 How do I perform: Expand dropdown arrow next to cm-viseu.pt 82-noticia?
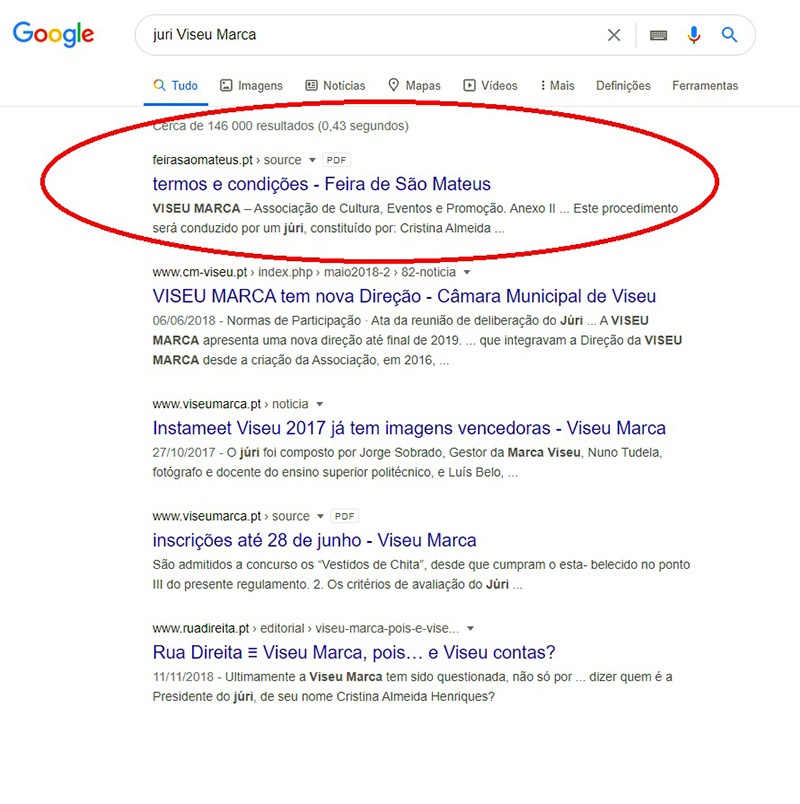(x=467, y=272)
